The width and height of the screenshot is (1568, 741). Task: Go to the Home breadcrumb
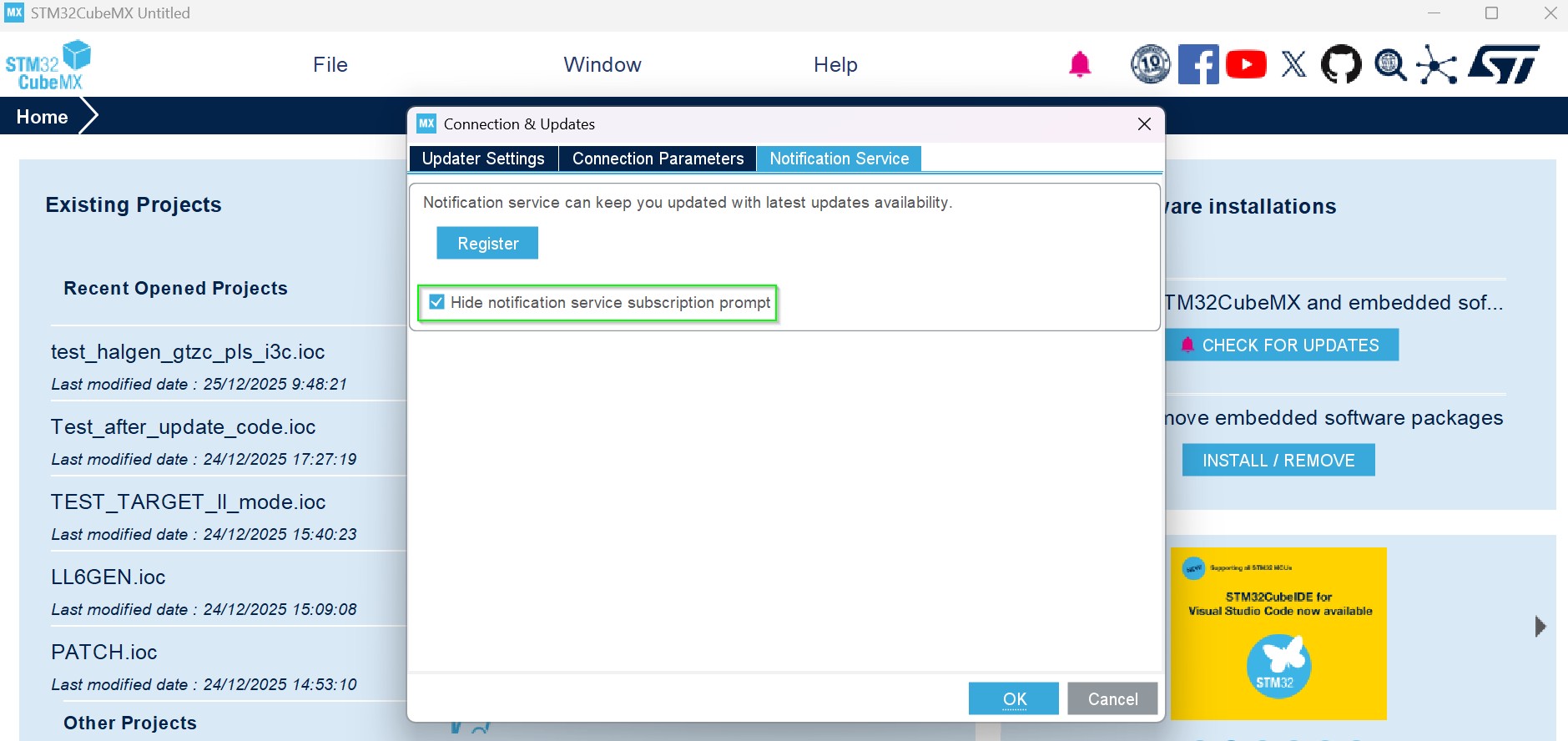click(42, 117)
